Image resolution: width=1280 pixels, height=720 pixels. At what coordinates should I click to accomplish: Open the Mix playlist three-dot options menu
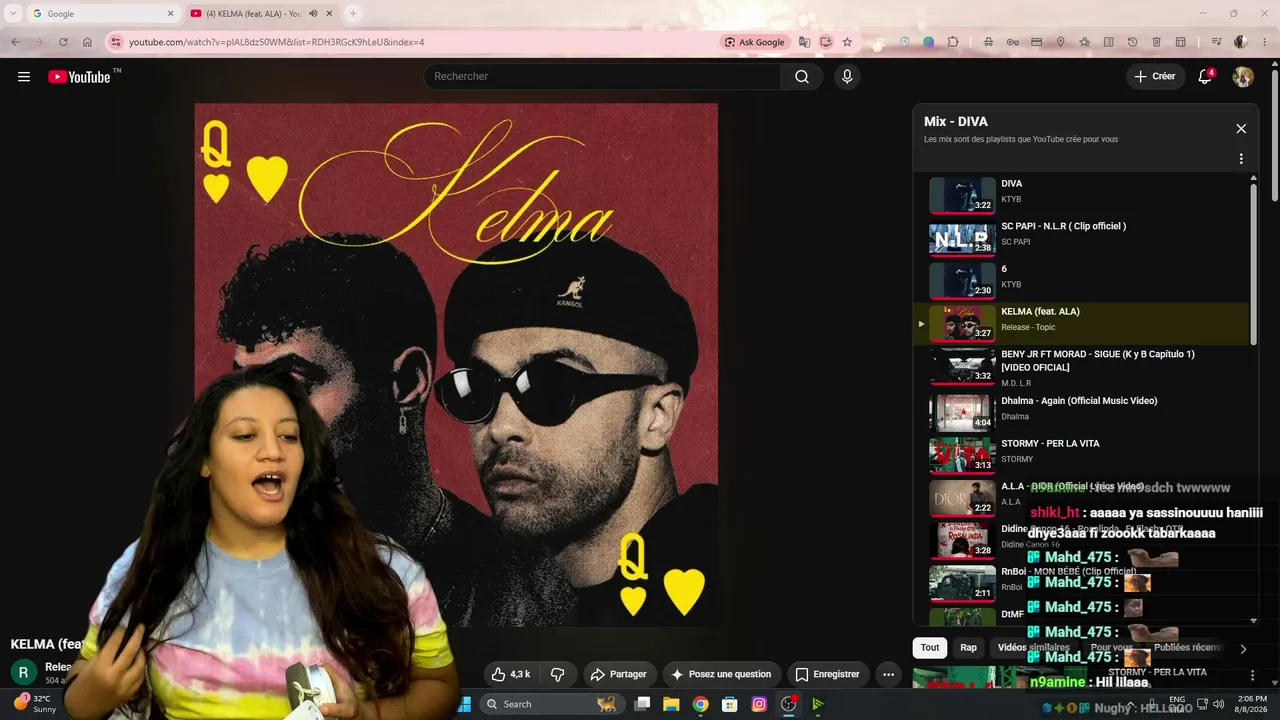1241,159
